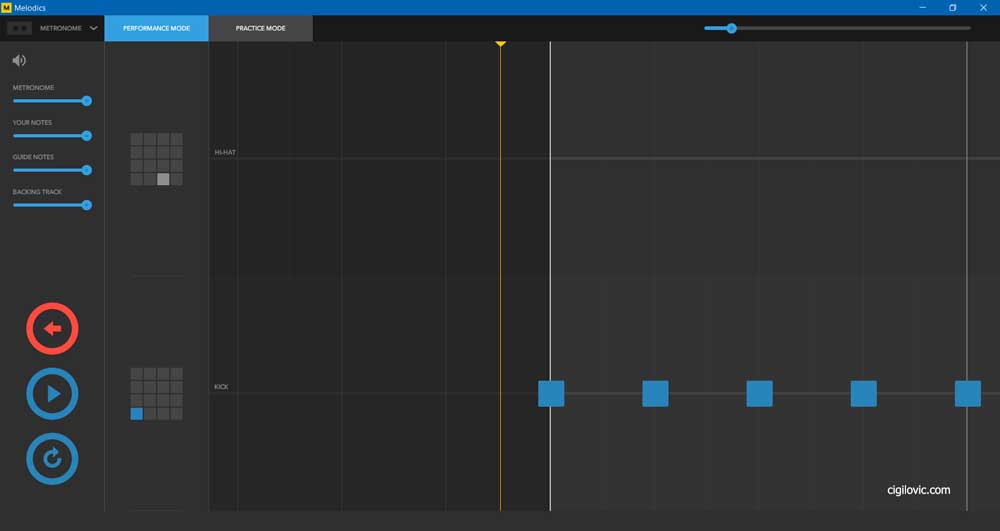Click the yellow playhead marker on the timeline
This screenshot has height=531, width=1000.
pyautogui.click(x=501, y=43)
